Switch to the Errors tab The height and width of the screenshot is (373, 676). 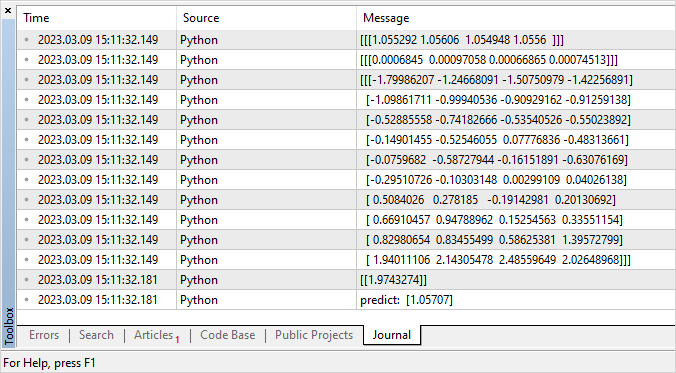(x=44, y=335)
